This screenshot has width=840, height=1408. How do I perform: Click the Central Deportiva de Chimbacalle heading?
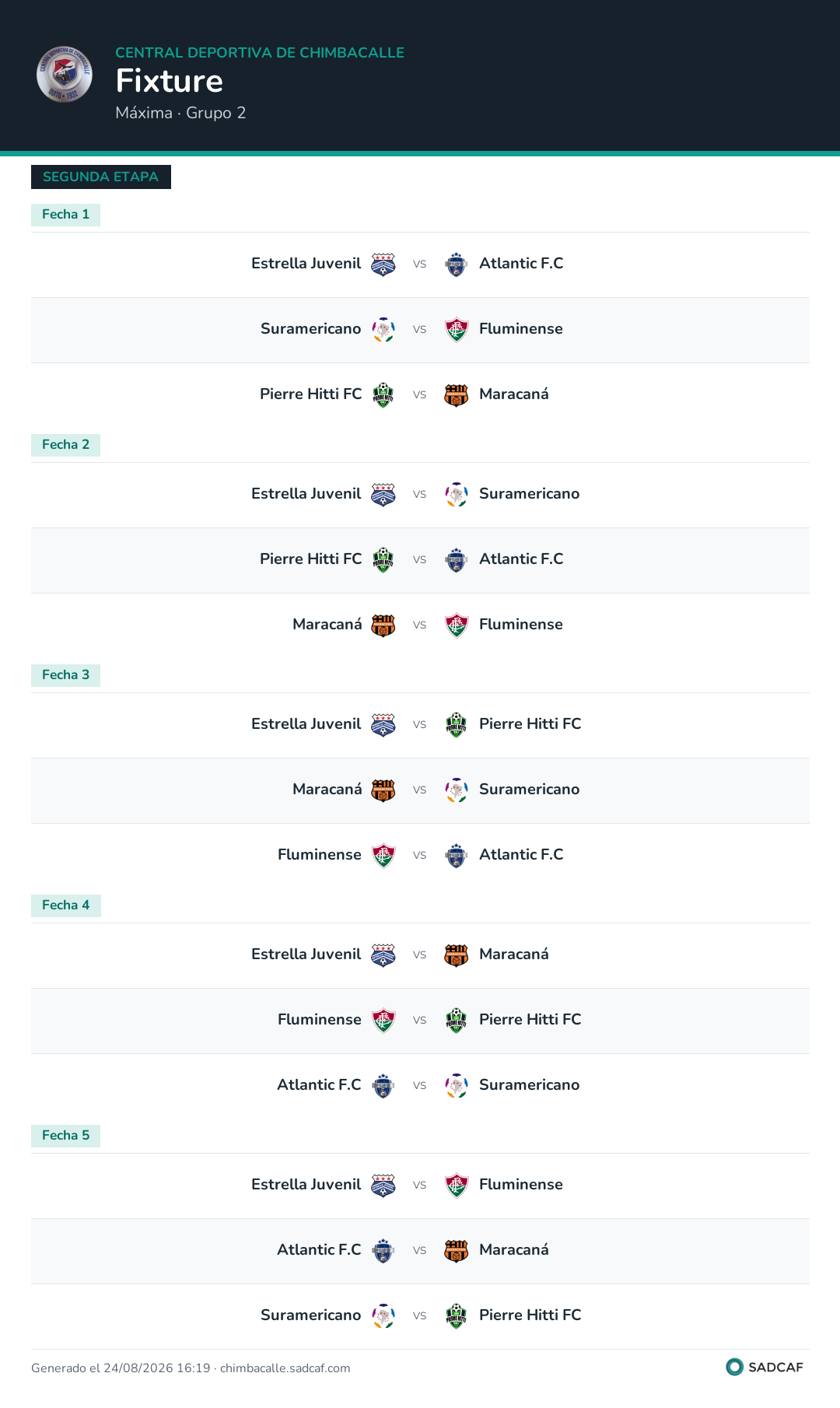pyautogui.click(x=260, y=53)
